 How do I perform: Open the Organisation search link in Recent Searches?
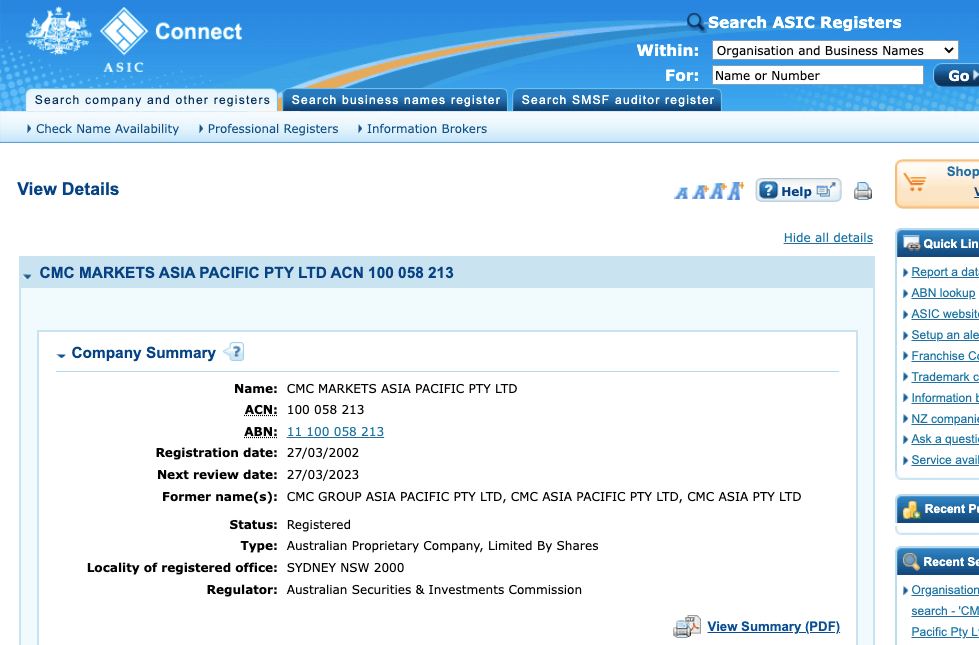[945, 611]
